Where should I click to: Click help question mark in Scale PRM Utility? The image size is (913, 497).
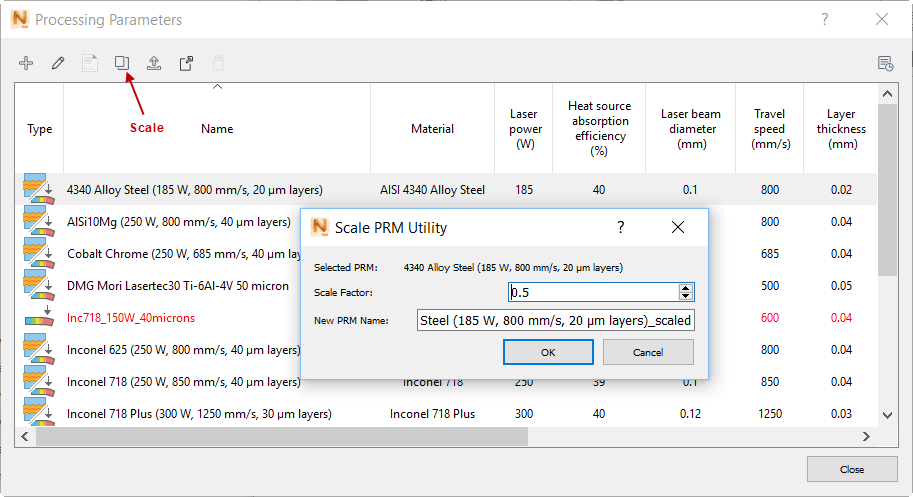pyautogui.click(x=620, y=227)
